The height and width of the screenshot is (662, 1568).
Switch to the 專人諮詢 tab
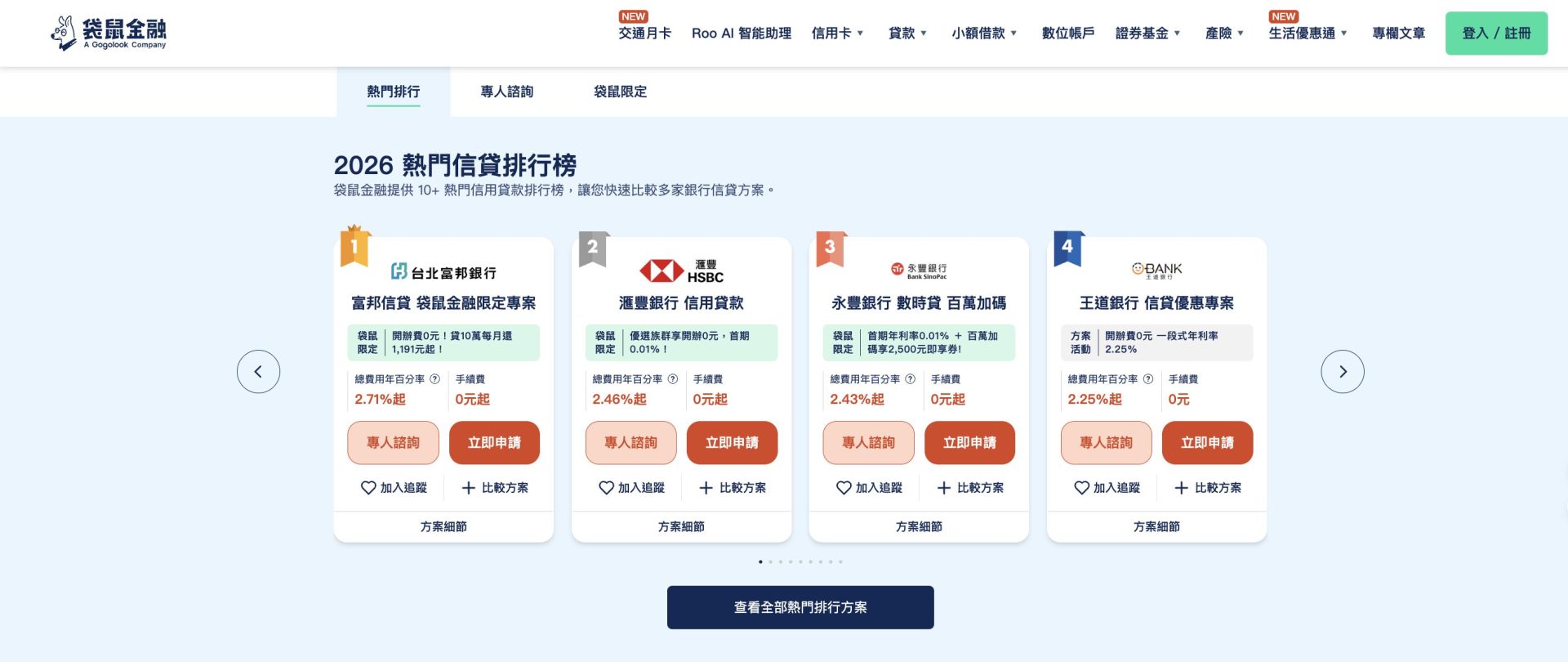[x=506, y=92]
